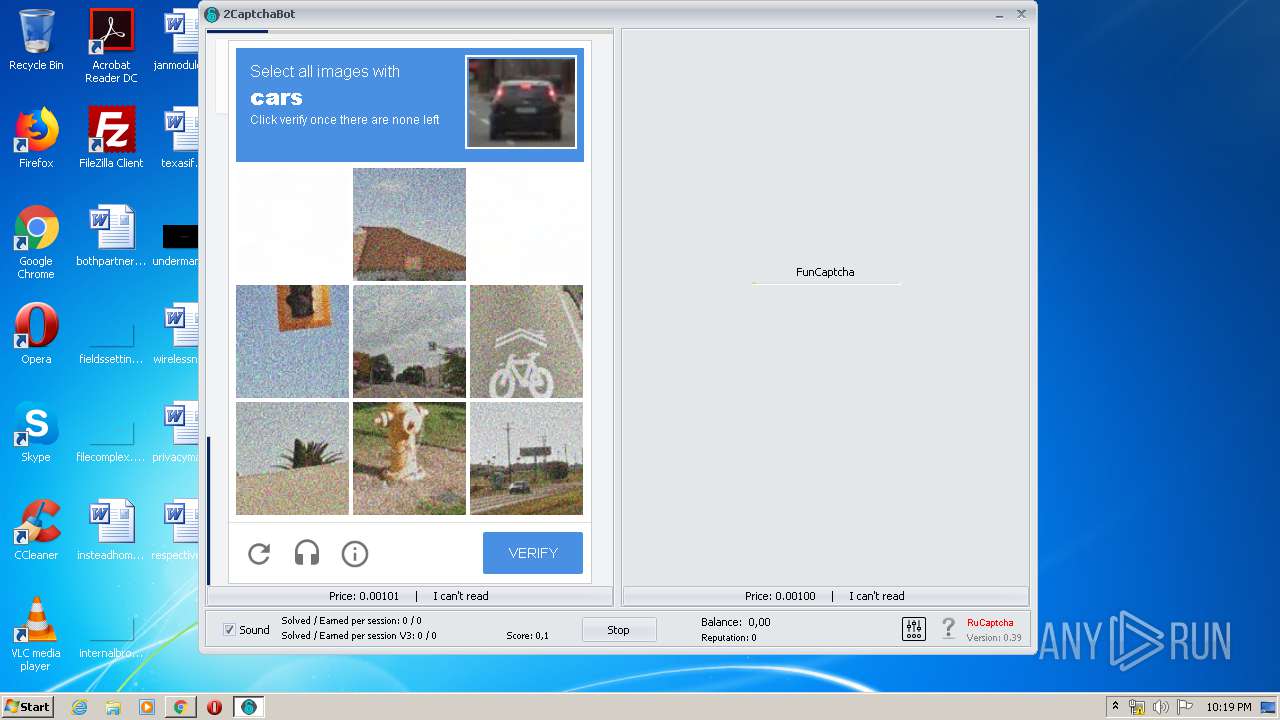The image size is (1280, 720).
Task: Click 2CaptchaBot taskbar button
Action: point(249,707)
